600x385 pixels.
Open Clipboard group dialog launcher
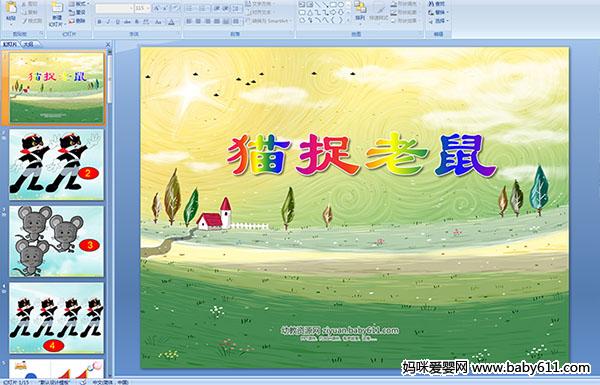pos(41,34)
